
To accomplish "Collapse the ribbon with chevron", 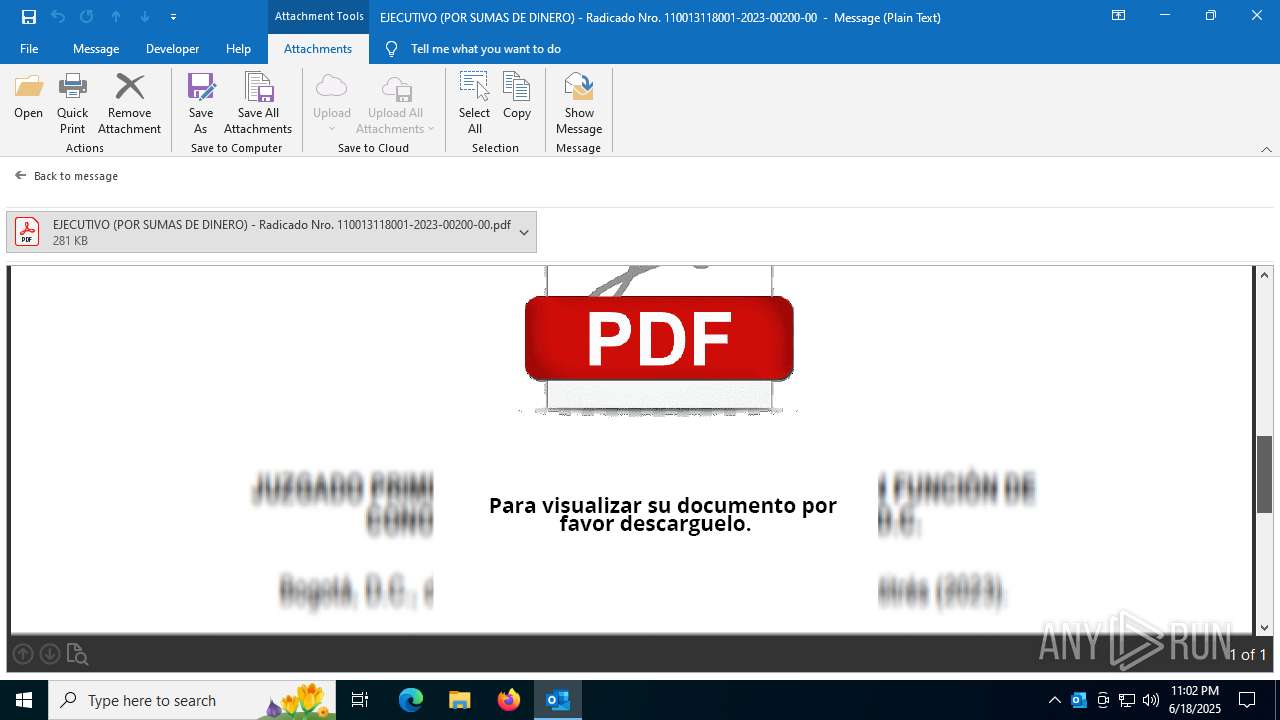I will click(x=1266, y=149).
